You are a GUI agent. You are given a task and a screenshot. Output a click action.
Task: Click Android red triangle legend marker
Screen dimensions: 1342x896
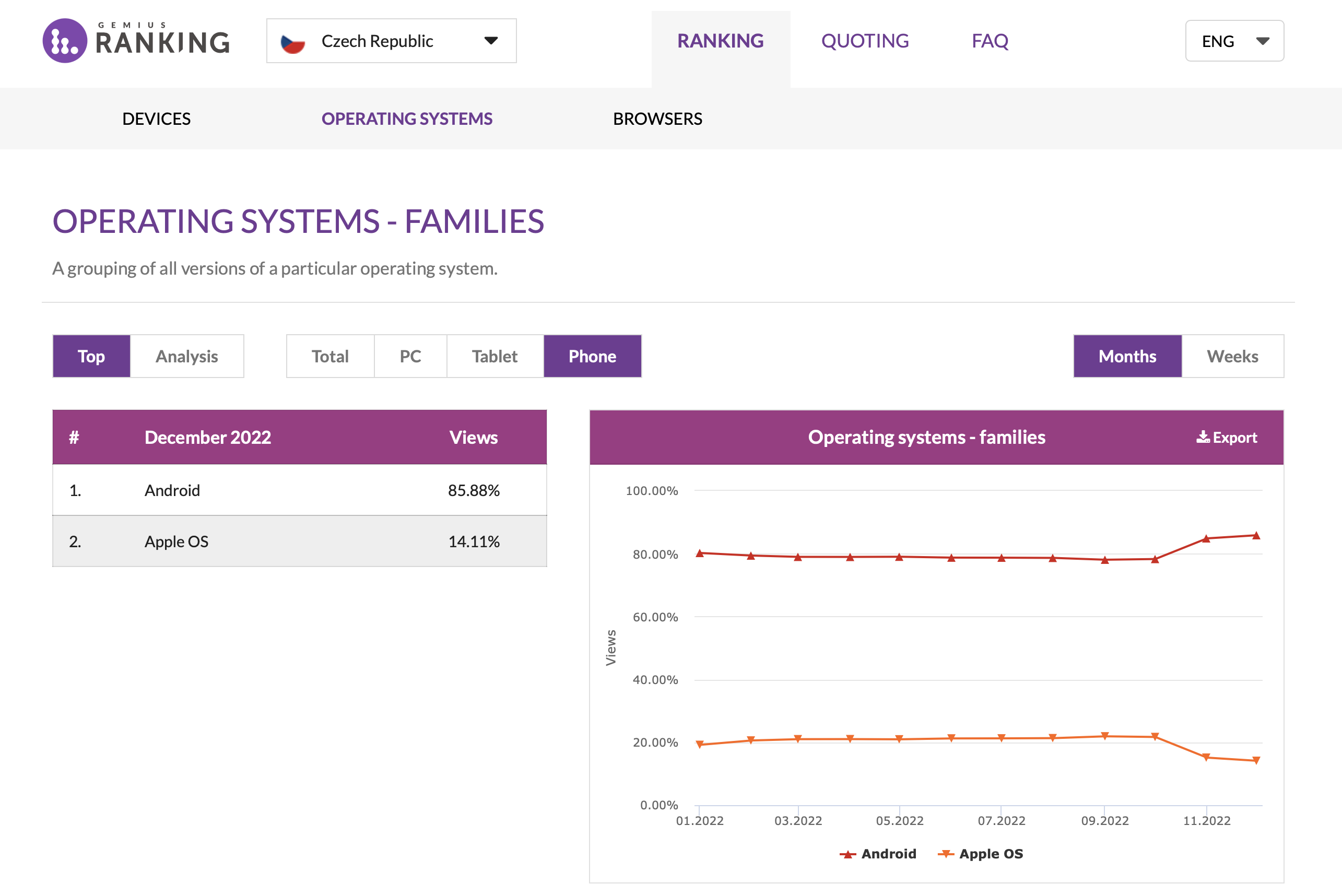[847, 854]
